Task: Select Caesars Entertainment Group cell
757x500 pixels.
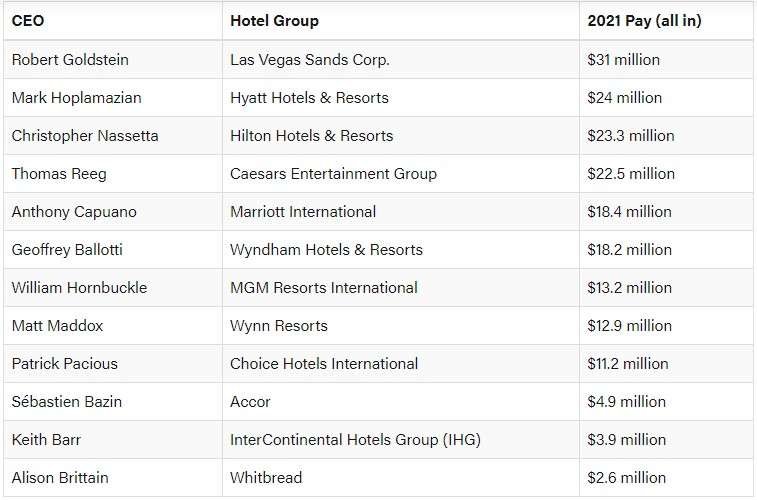Action: click(401, 174)
